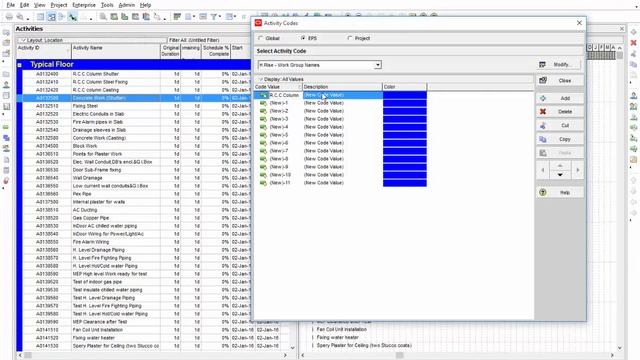Click activity ID A0132400

click(47, 74)
